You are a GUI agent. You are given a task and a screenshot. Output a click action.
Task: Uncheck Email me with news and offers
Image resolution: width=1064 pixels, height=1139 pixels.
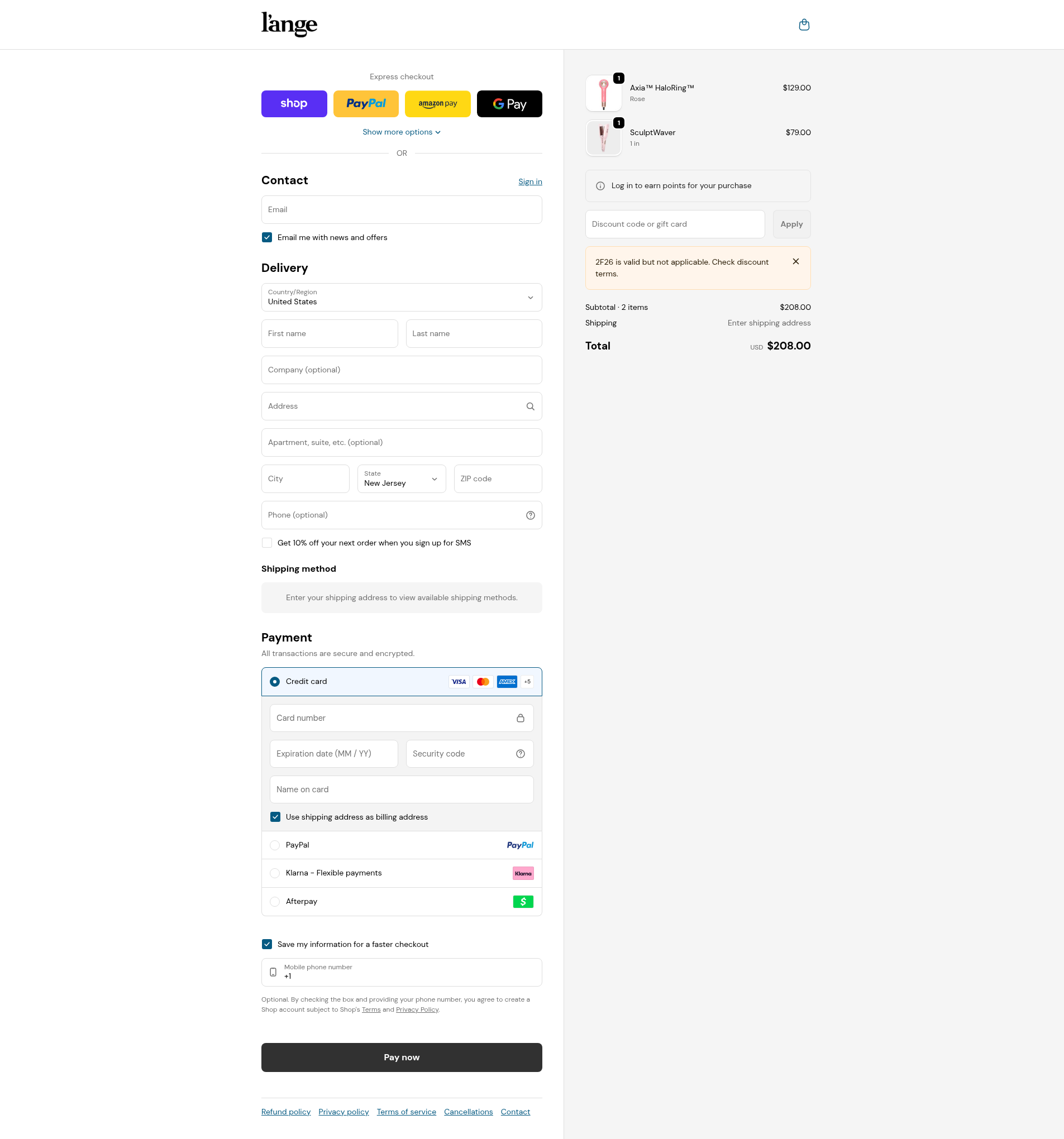click(267, 237)
